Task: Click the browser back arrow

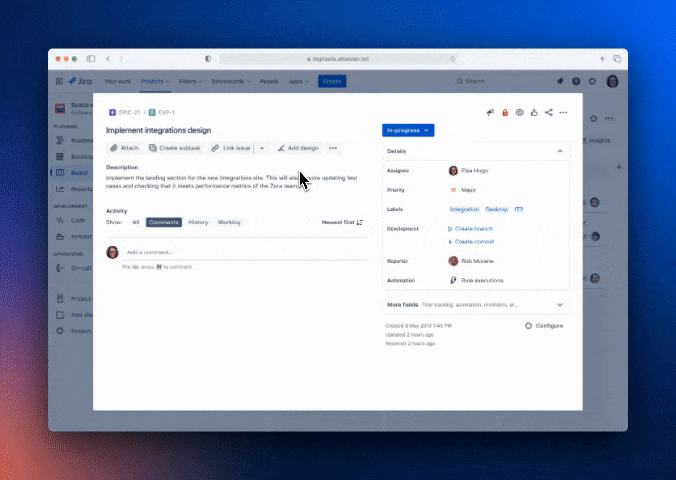Action: (108, 59)
